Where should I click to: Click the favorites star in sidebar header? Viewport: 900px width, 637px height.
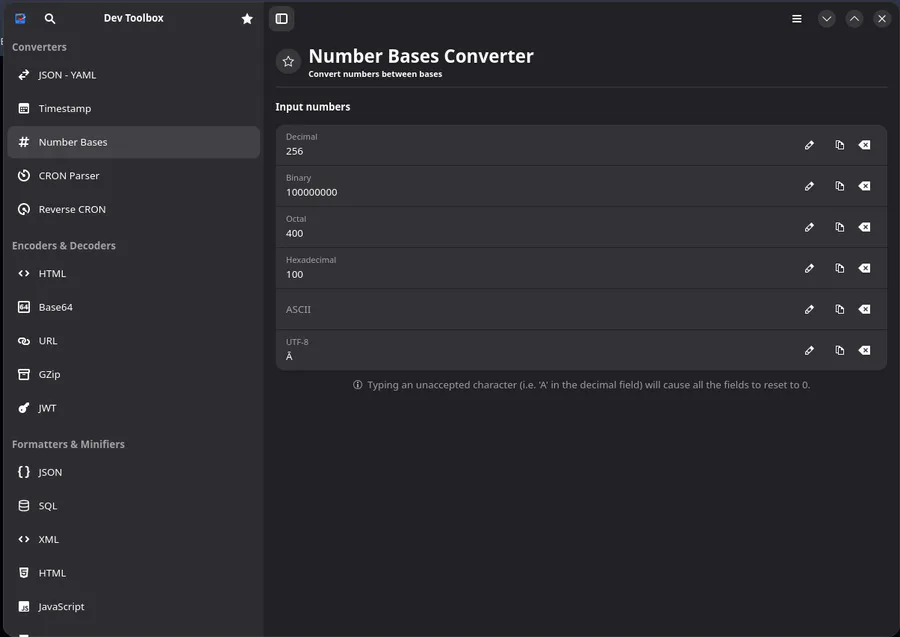247,18
